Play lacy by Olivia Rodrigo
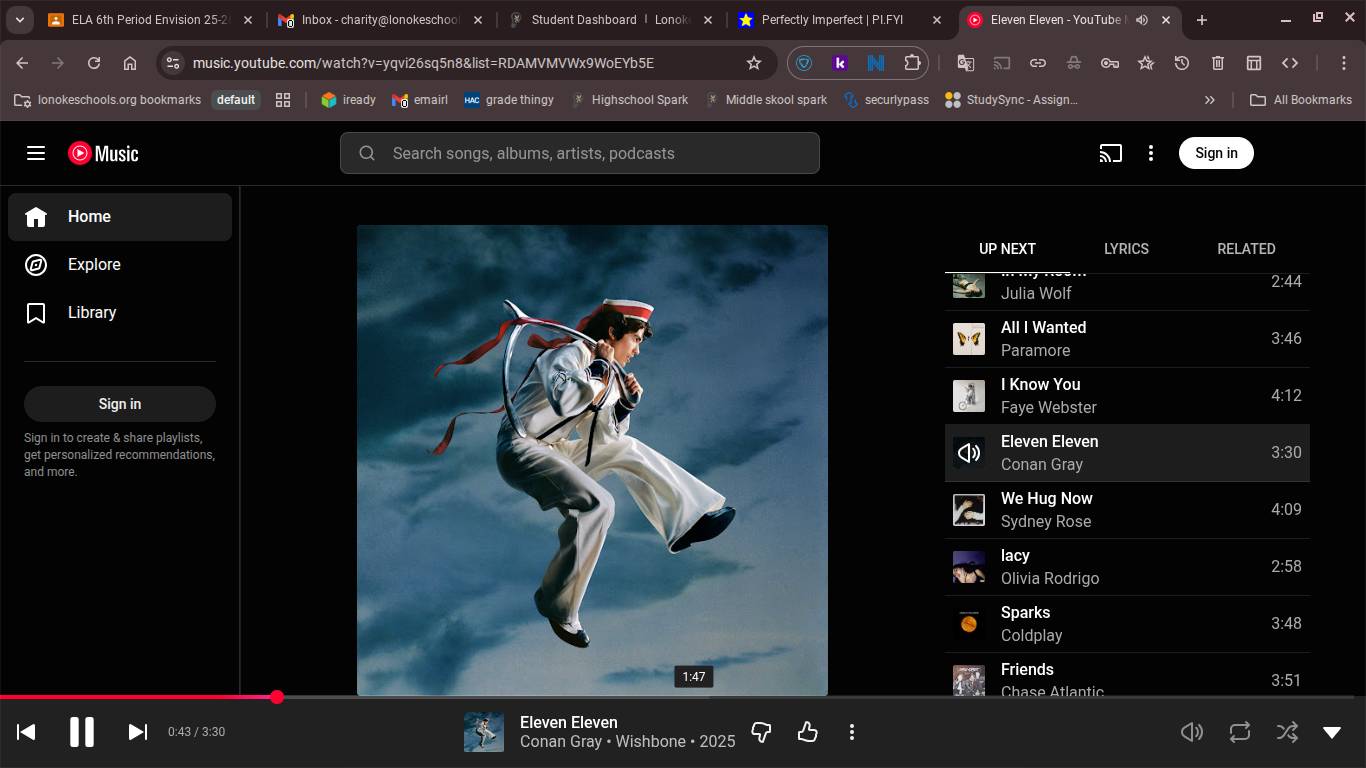Screen dimensions: 1366x768 coord(1127,567)
